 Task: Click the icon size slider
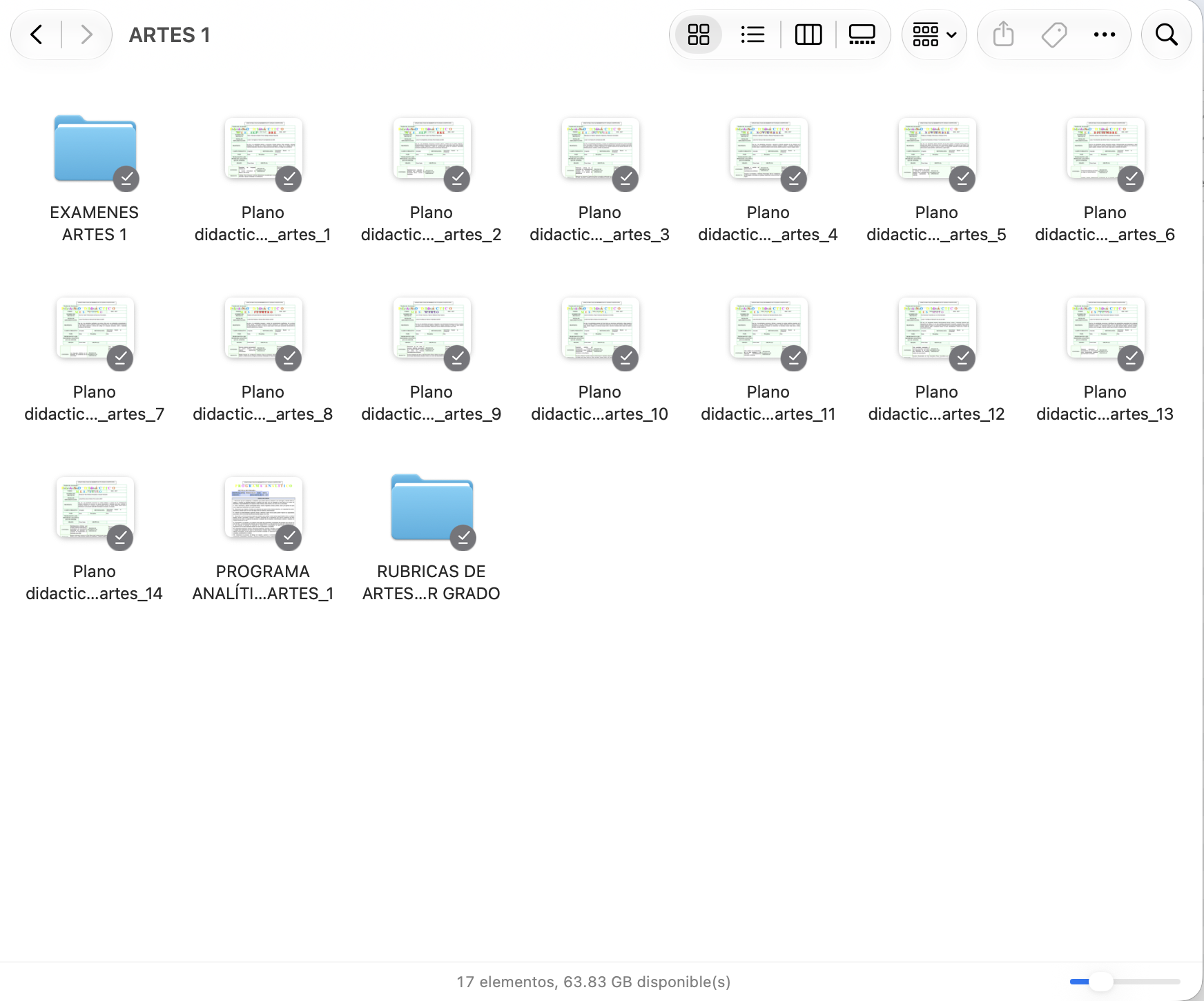pyautogui.click(x=1125, y=981)
